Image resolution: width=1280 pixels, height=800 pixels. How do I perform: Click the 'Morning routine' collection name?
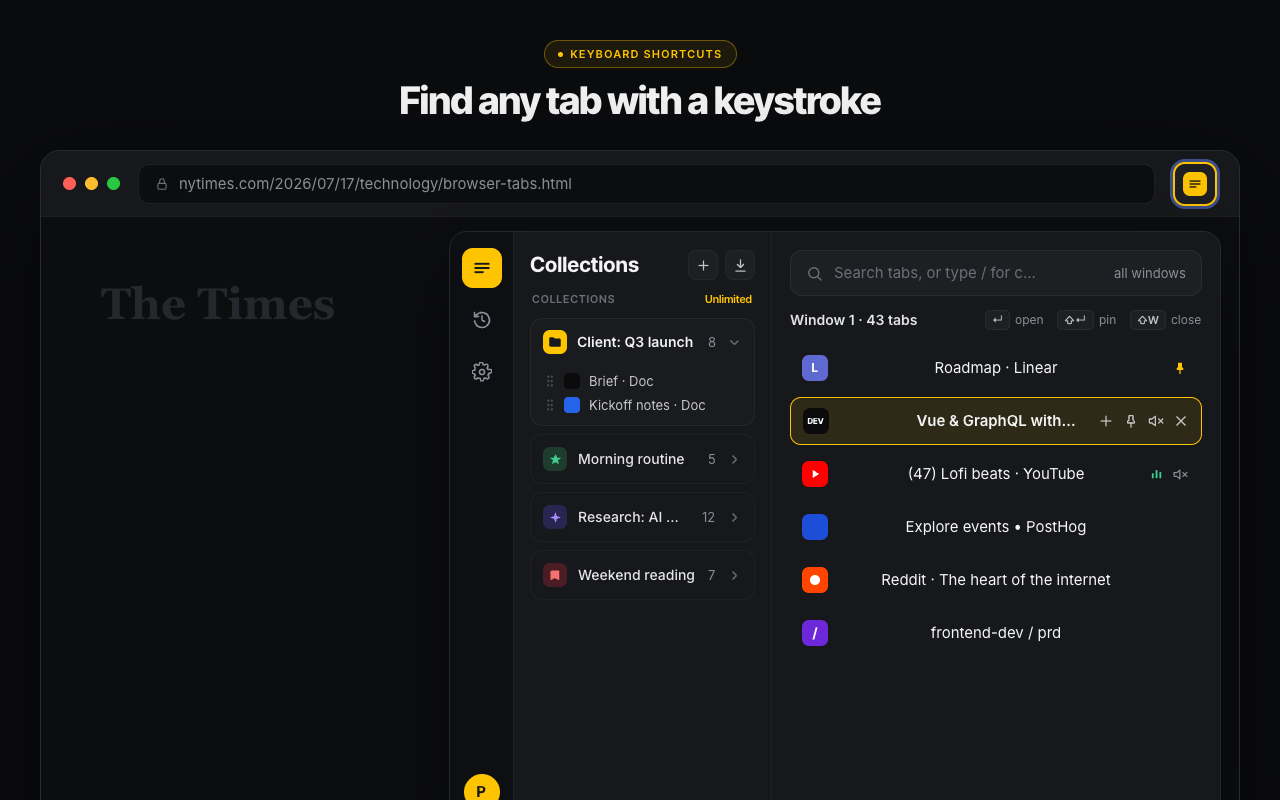click(631, 459)
